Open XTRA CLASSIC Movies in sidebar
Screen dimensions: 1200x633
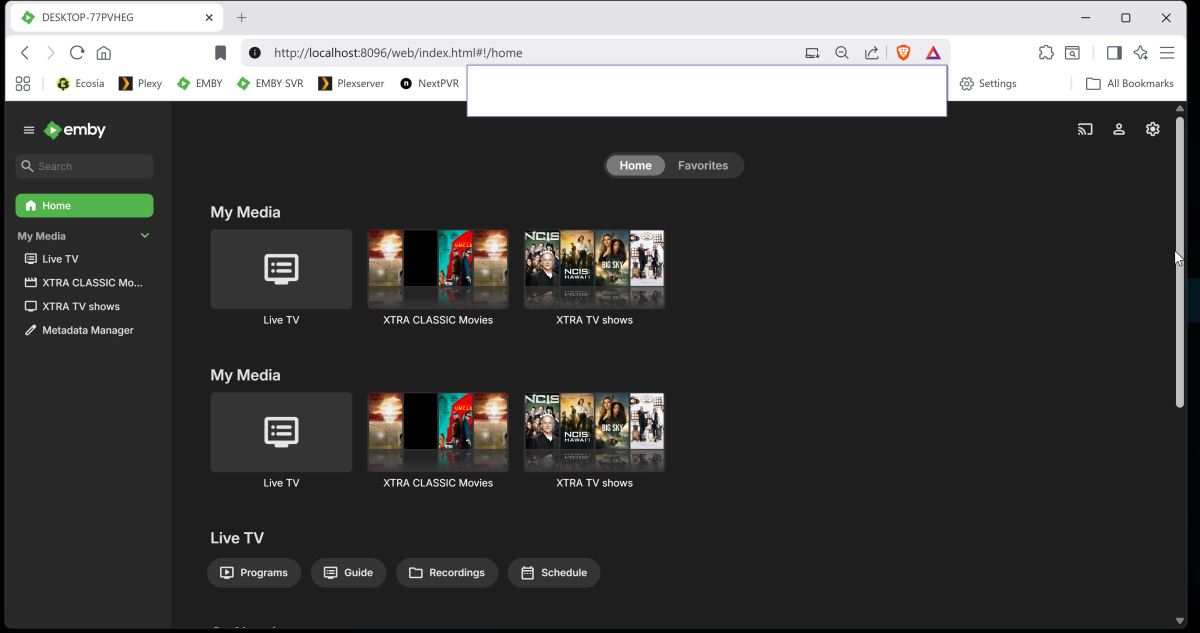84,283
